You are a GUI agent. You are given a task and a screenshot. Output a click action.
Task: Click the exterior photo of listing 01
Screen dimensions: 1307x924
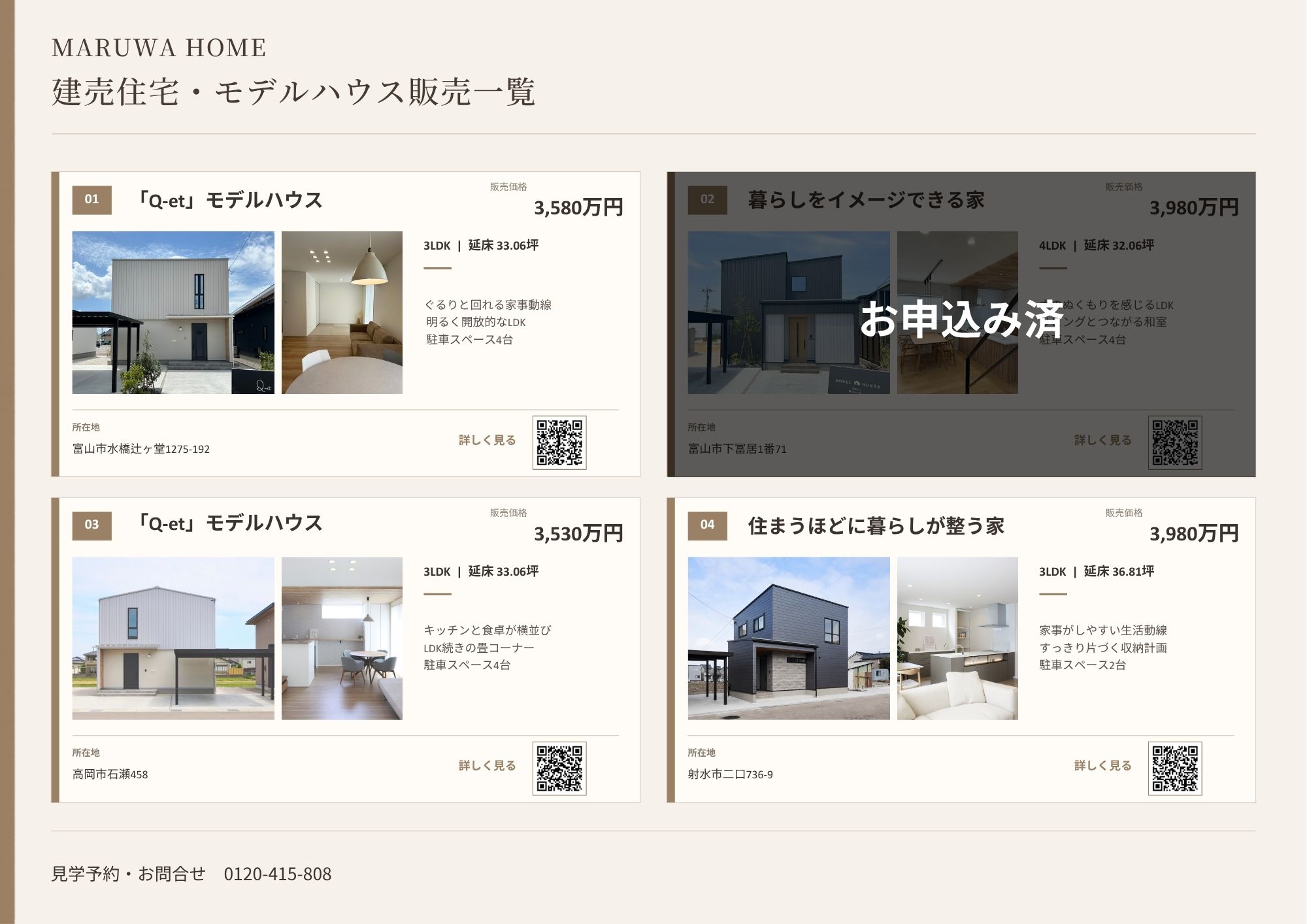(x=173, y=312)
